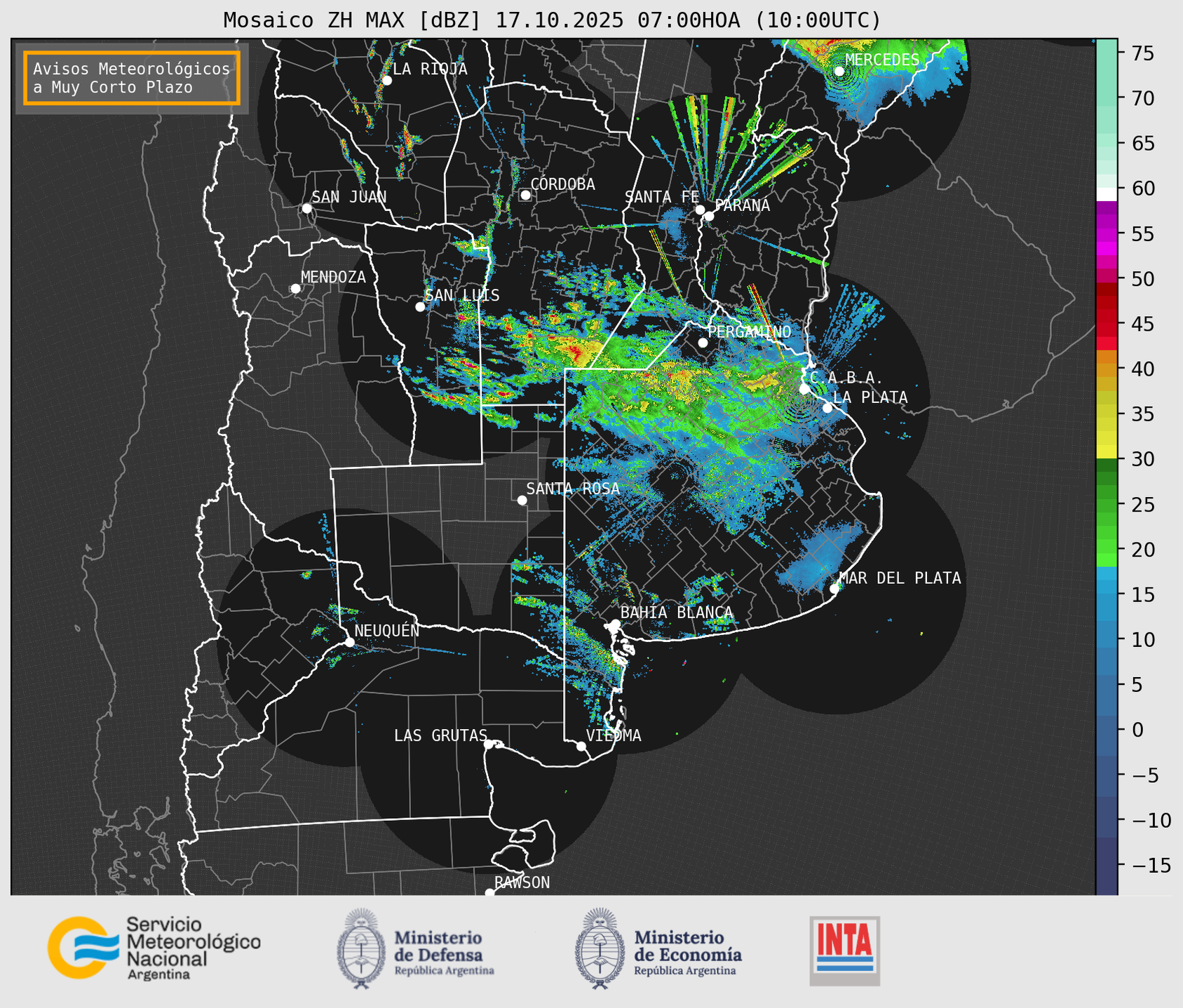
Task: Click the Avisos Meteorológicos a Muy Corto Plazo box
Action: pyautogui.click(x=132, y=78)
